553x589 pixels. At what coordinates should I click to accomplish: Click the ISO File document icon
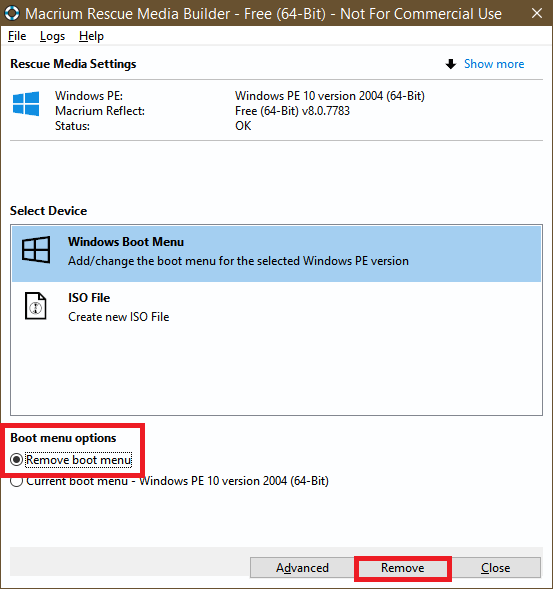[x=36, y=306]
